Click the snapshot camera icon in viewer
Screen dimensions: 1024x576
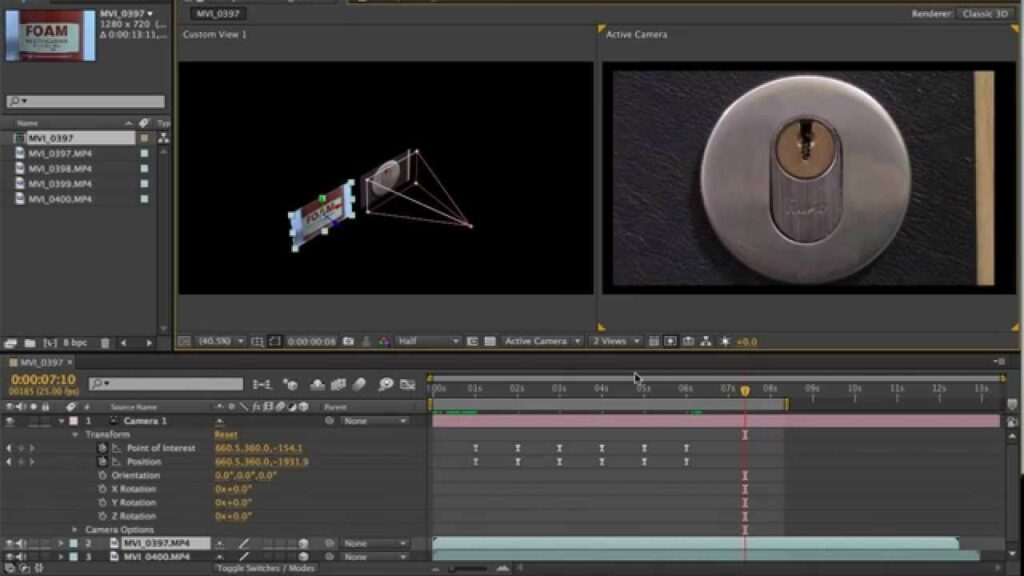pyautogui.click(x=349, y=341)
